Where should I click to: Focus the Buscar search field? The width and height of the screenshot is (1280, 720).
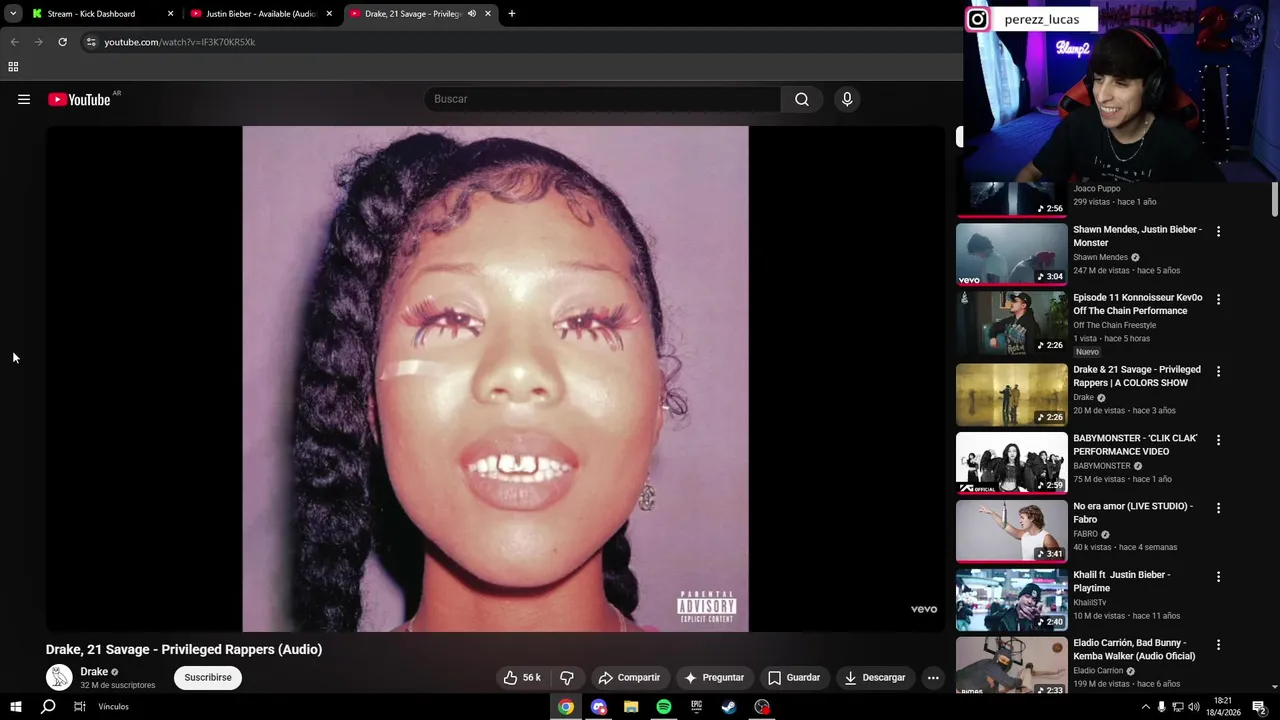[602, 99]
